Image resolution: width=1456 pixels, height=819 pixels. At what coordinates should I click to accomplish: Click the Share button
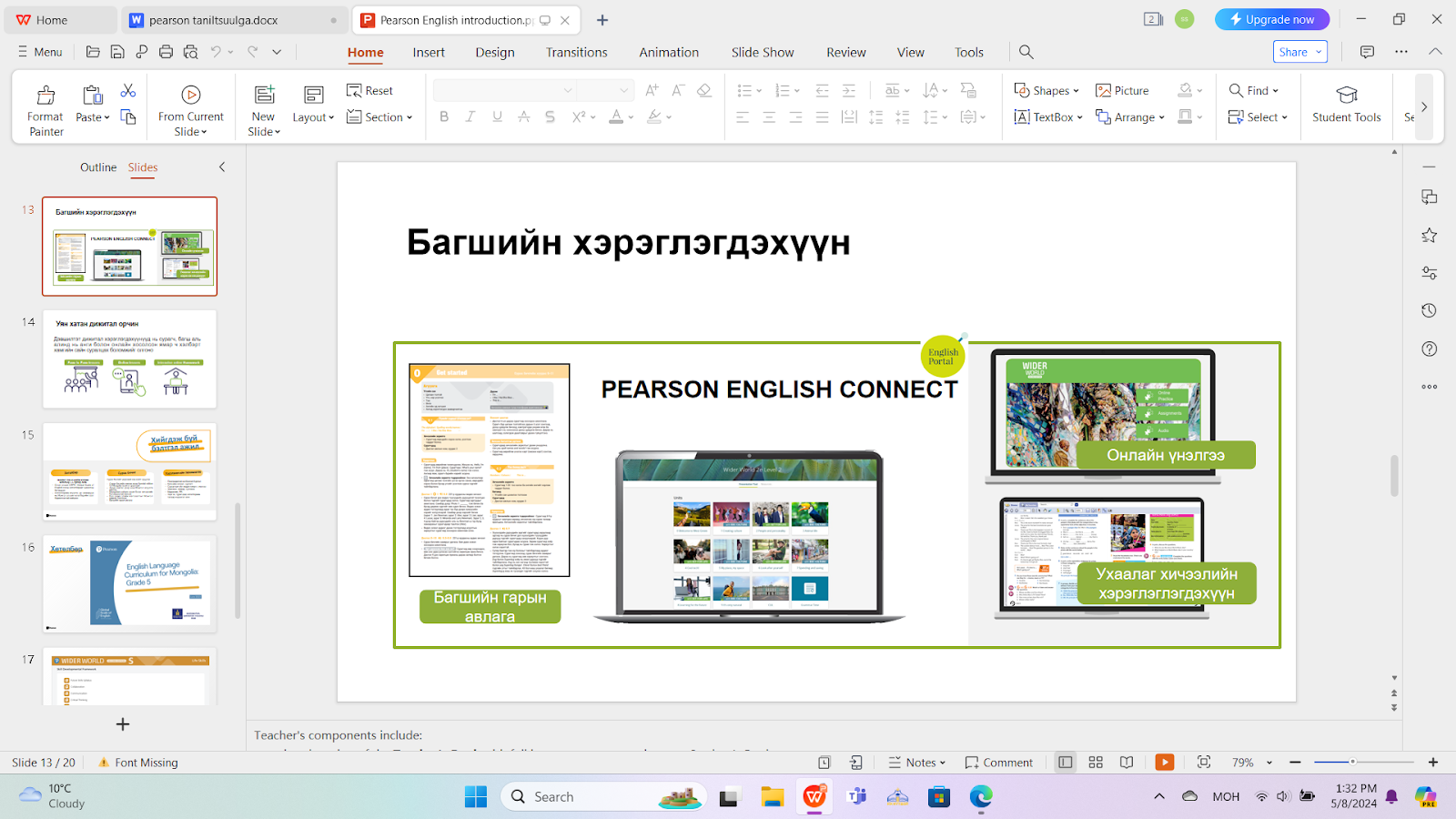point(1300,52)
